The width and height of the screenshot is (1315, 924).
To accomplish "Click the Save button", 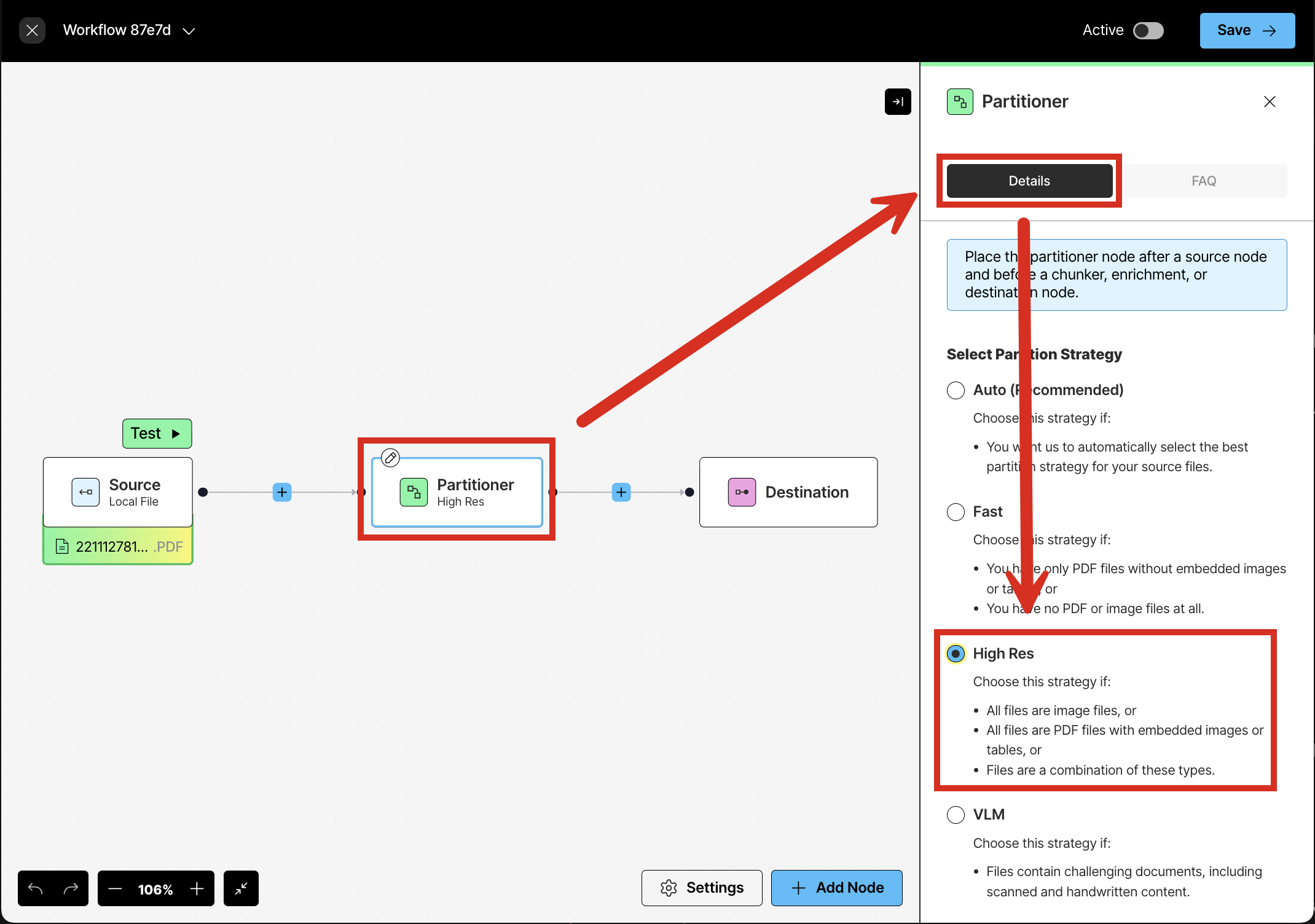I will [x=1246, y=30].
